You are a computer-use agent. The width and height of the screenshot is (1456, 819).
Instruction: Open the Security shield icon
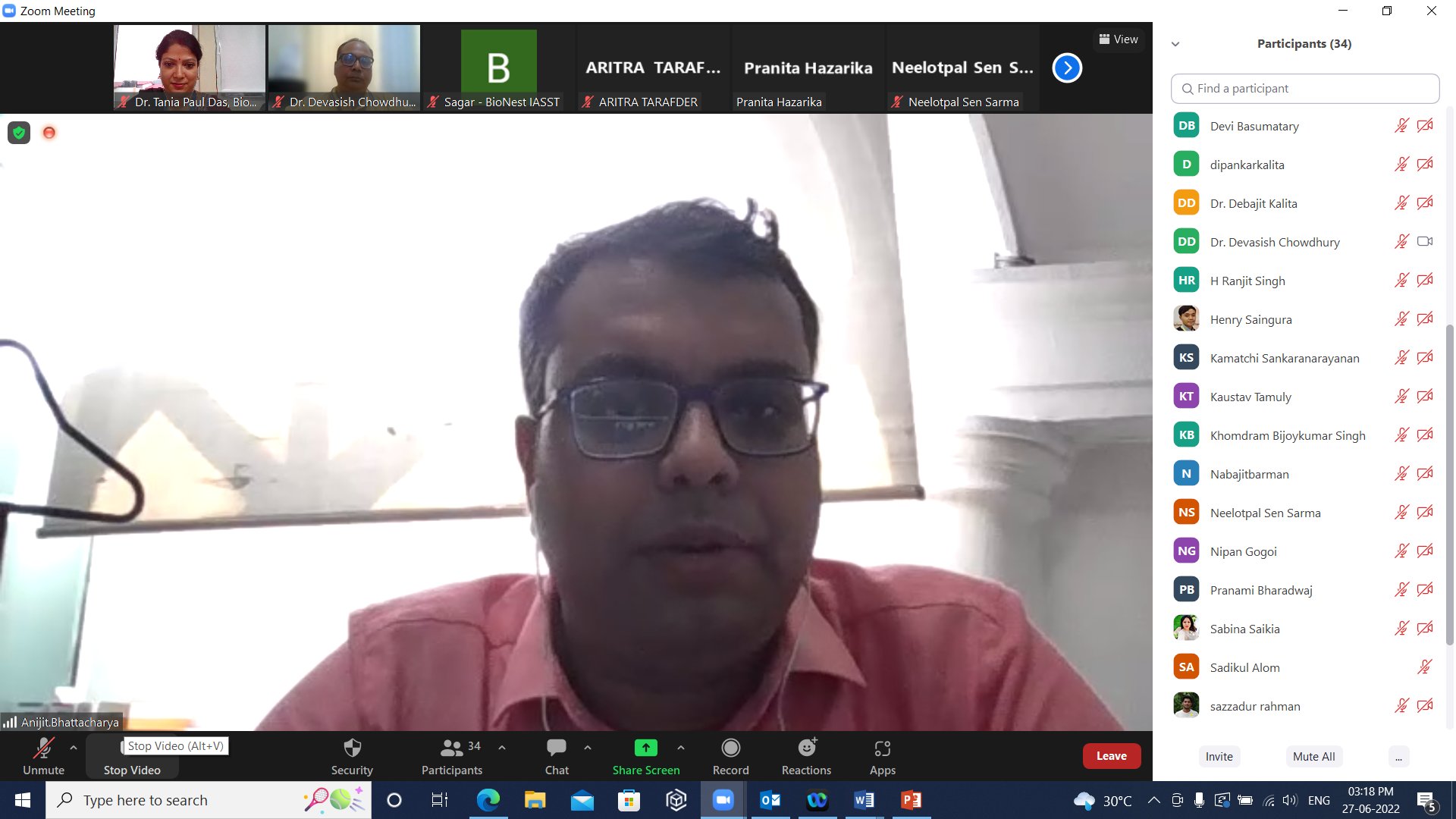pos(352,748)
